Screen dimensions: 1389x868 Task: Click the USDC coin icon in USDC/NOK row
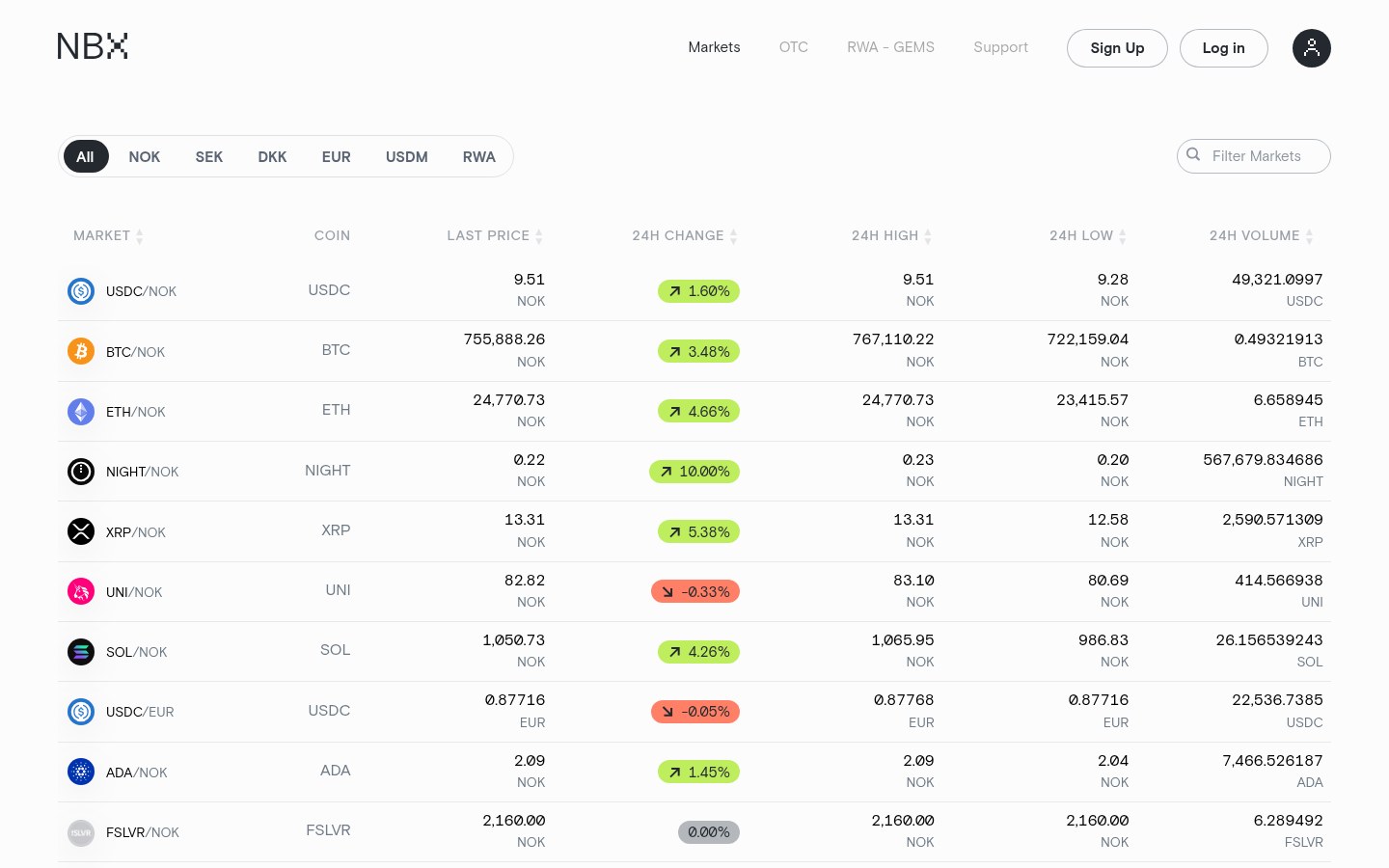[81, 290]
